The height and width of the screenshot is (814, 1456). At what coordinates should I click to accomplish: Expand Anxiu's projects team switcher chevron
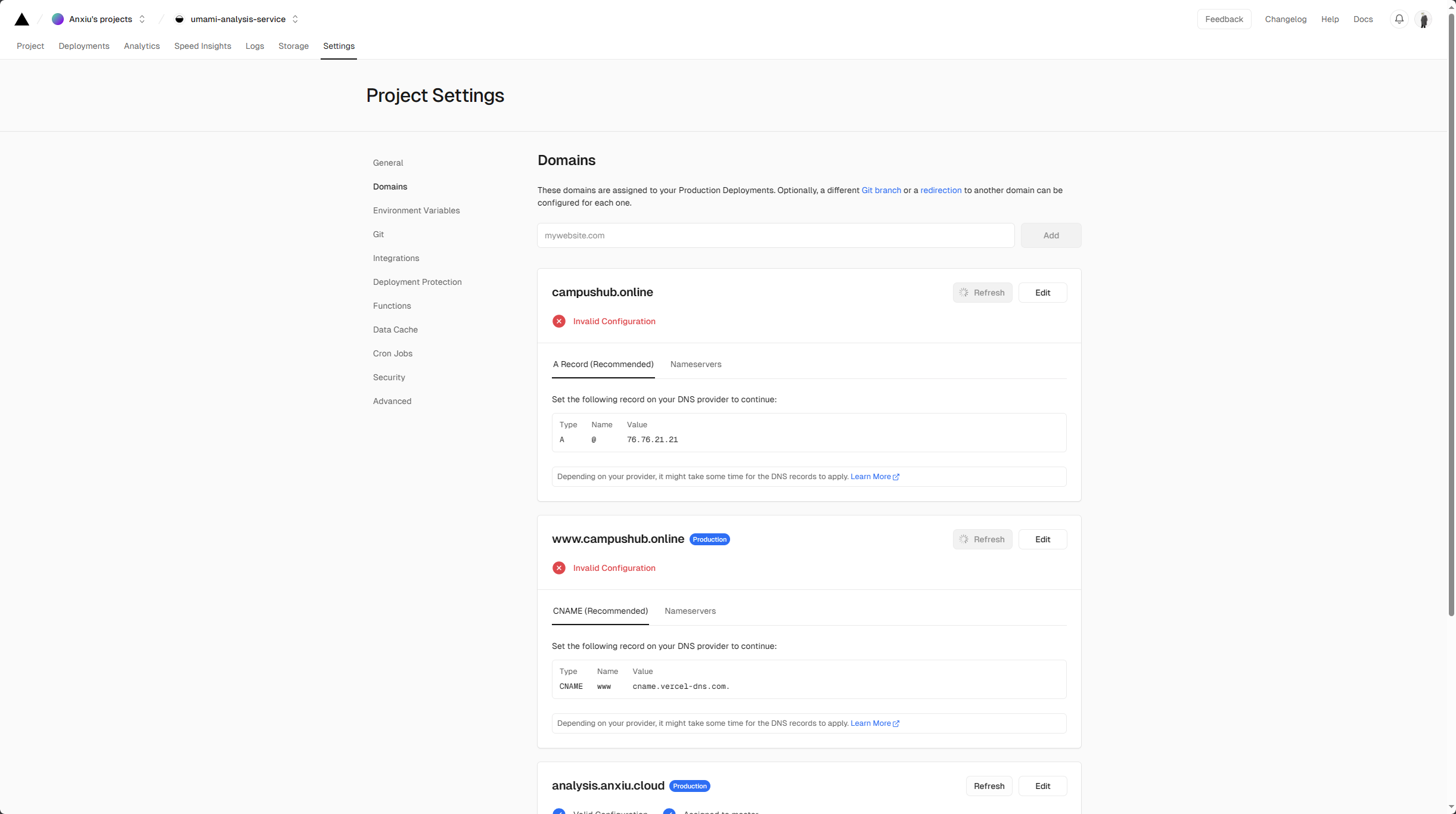click(x=142, y=19)
